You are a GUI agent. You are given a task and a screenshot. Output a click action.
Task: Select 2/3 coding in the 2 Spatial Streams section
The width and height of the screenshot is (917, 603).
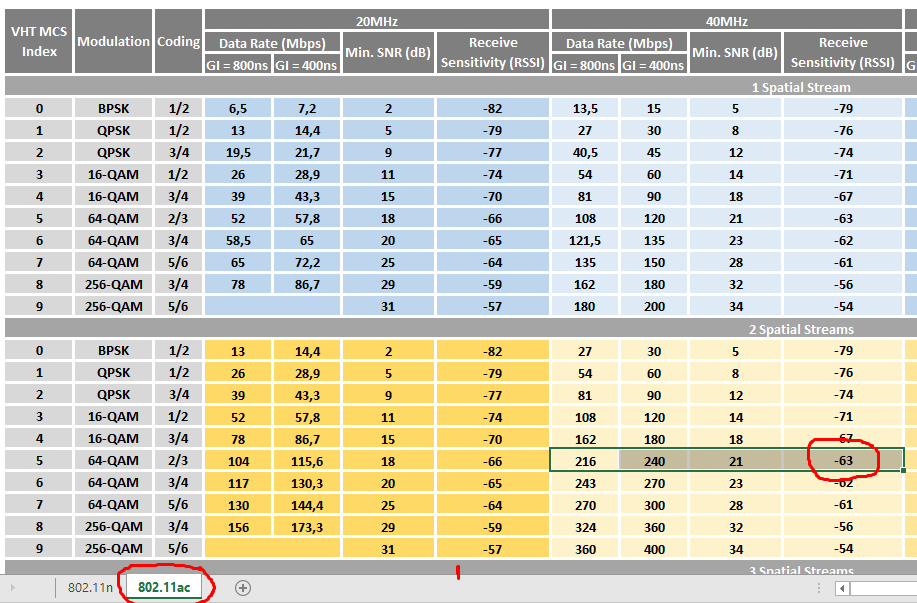point(178,460)
